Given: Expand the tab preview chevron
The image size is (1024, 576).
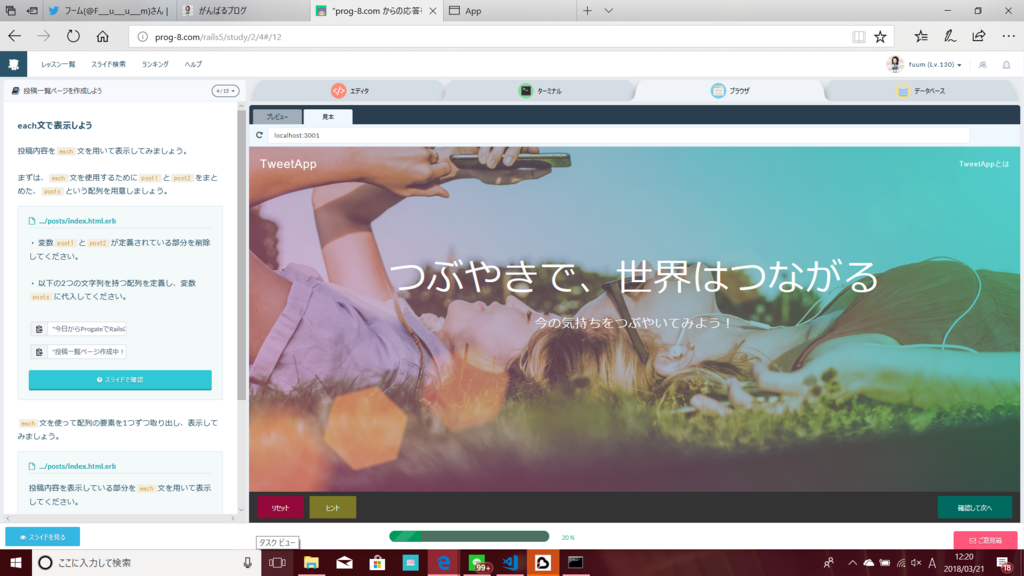Looking at the screenshot, I should click(609, 10).
